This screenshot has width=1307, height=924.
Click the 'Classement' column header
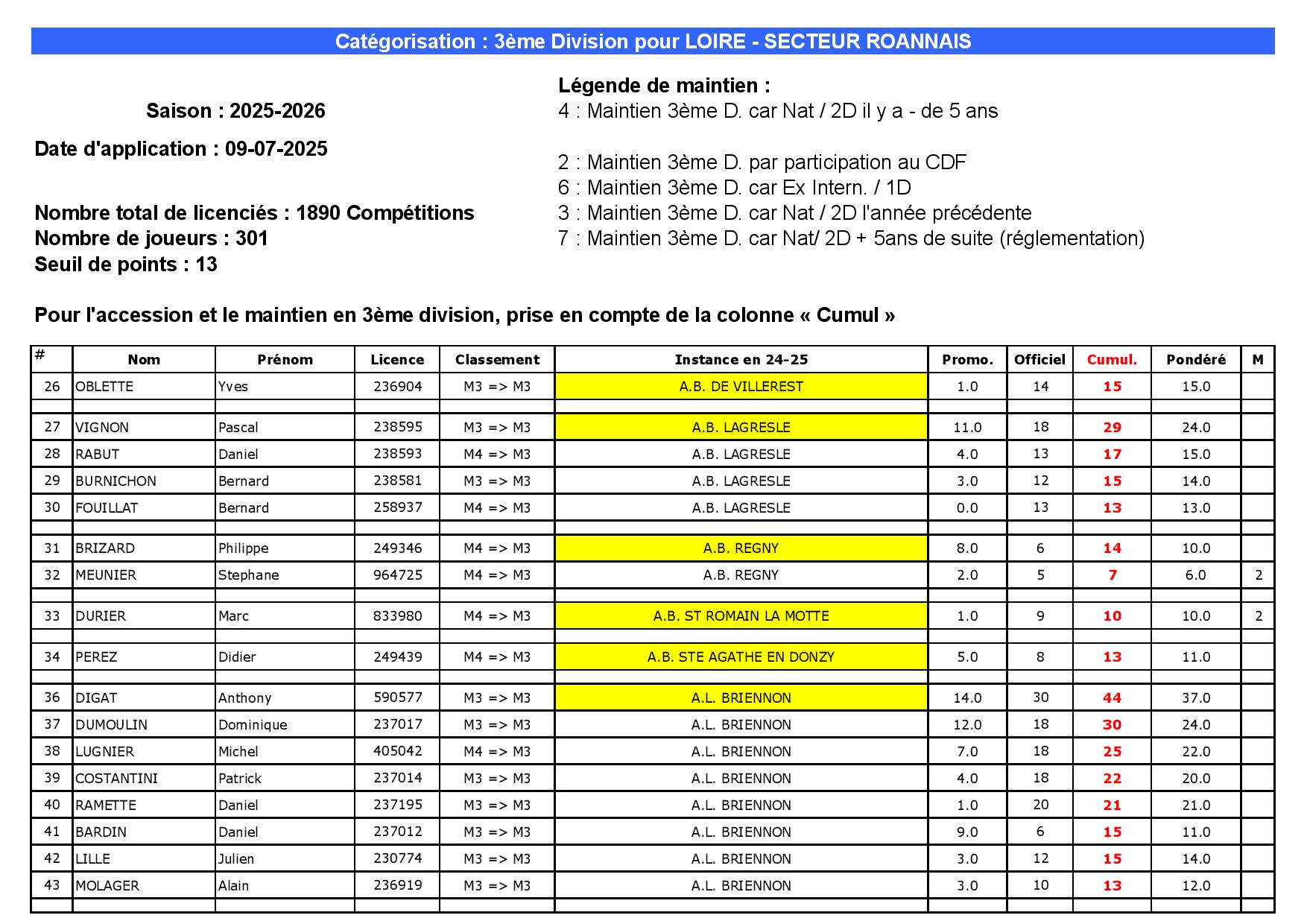point(497,360)
